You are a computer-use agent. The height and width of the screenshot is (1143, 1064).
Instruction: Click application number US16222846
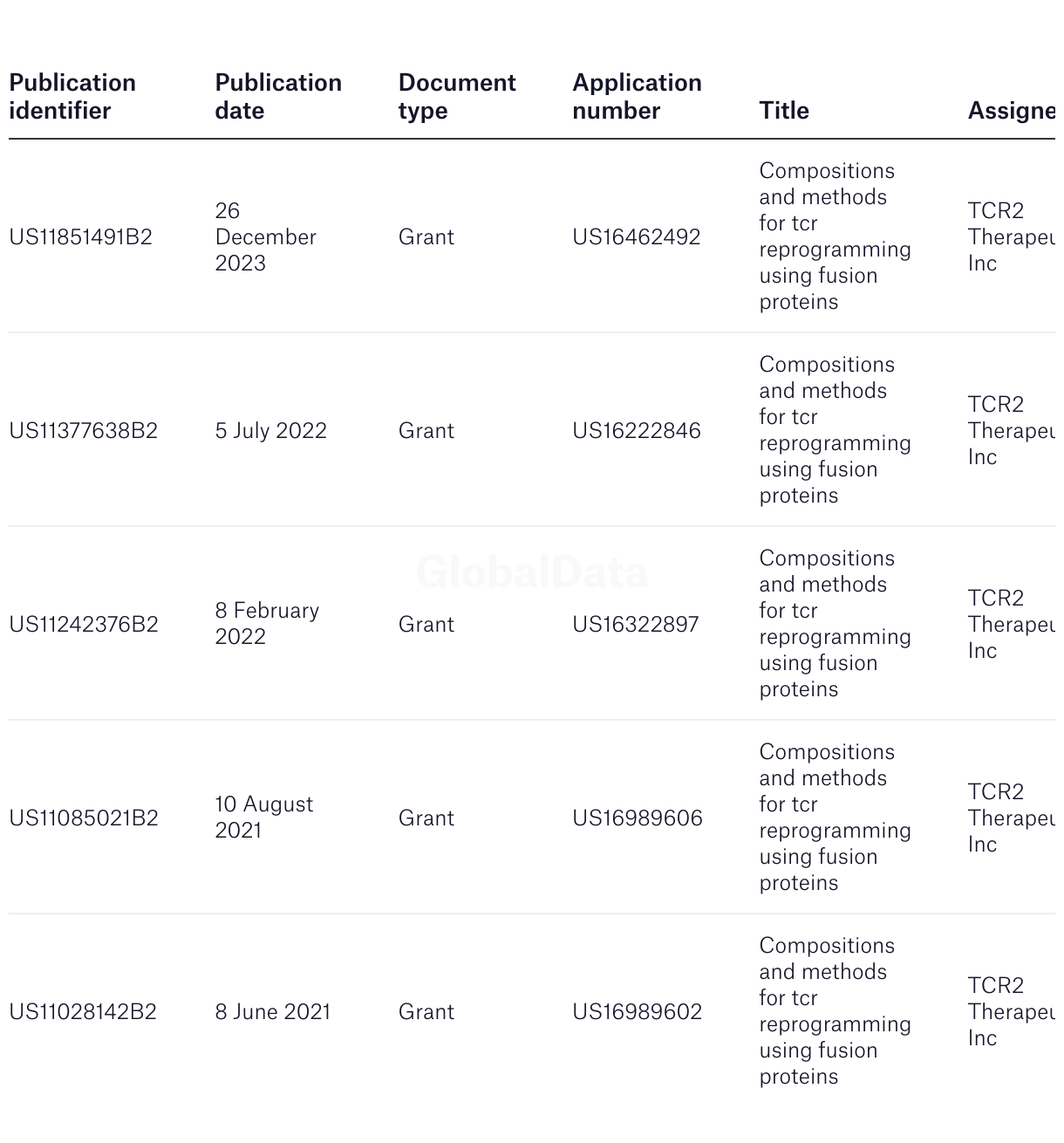tap(637, 431)
